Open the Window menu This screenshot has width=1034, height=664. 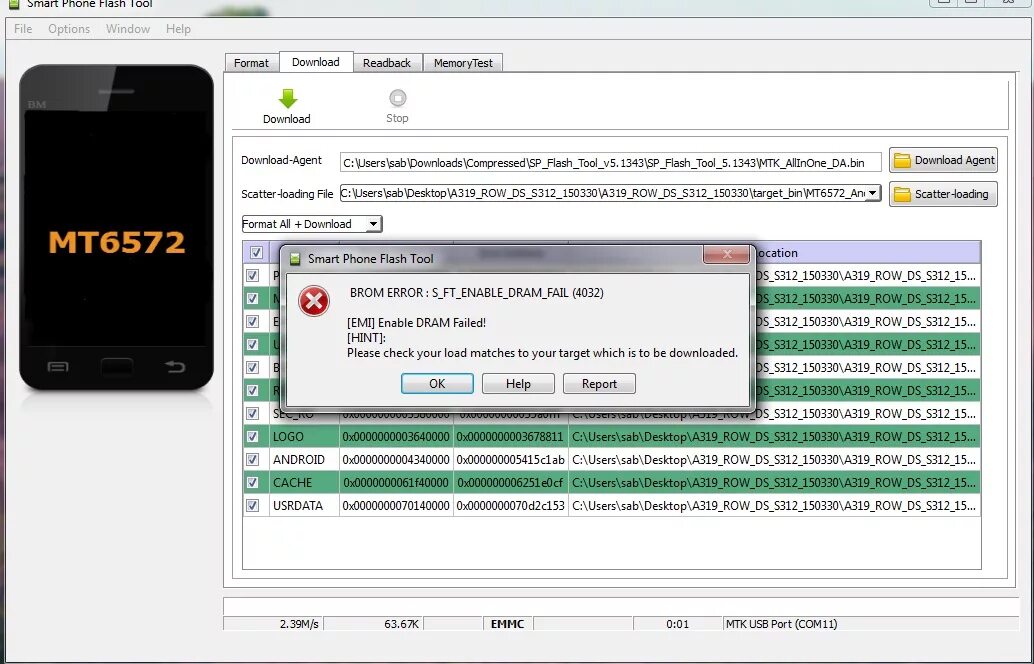128,29
